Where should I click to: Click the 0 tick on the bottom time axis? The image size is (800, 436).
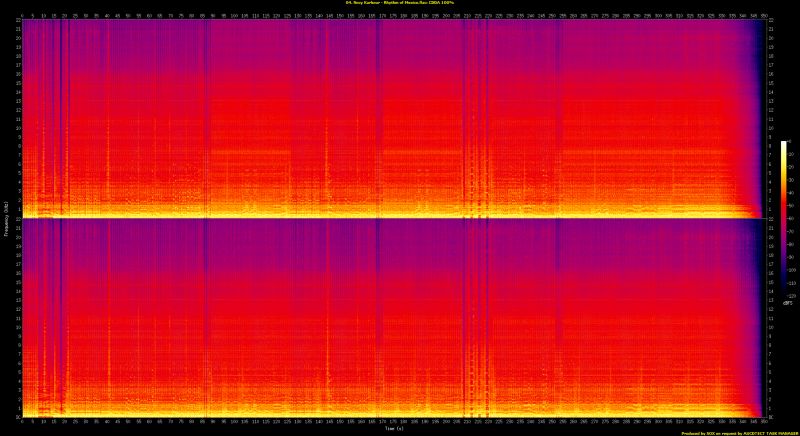click(22, 422)
